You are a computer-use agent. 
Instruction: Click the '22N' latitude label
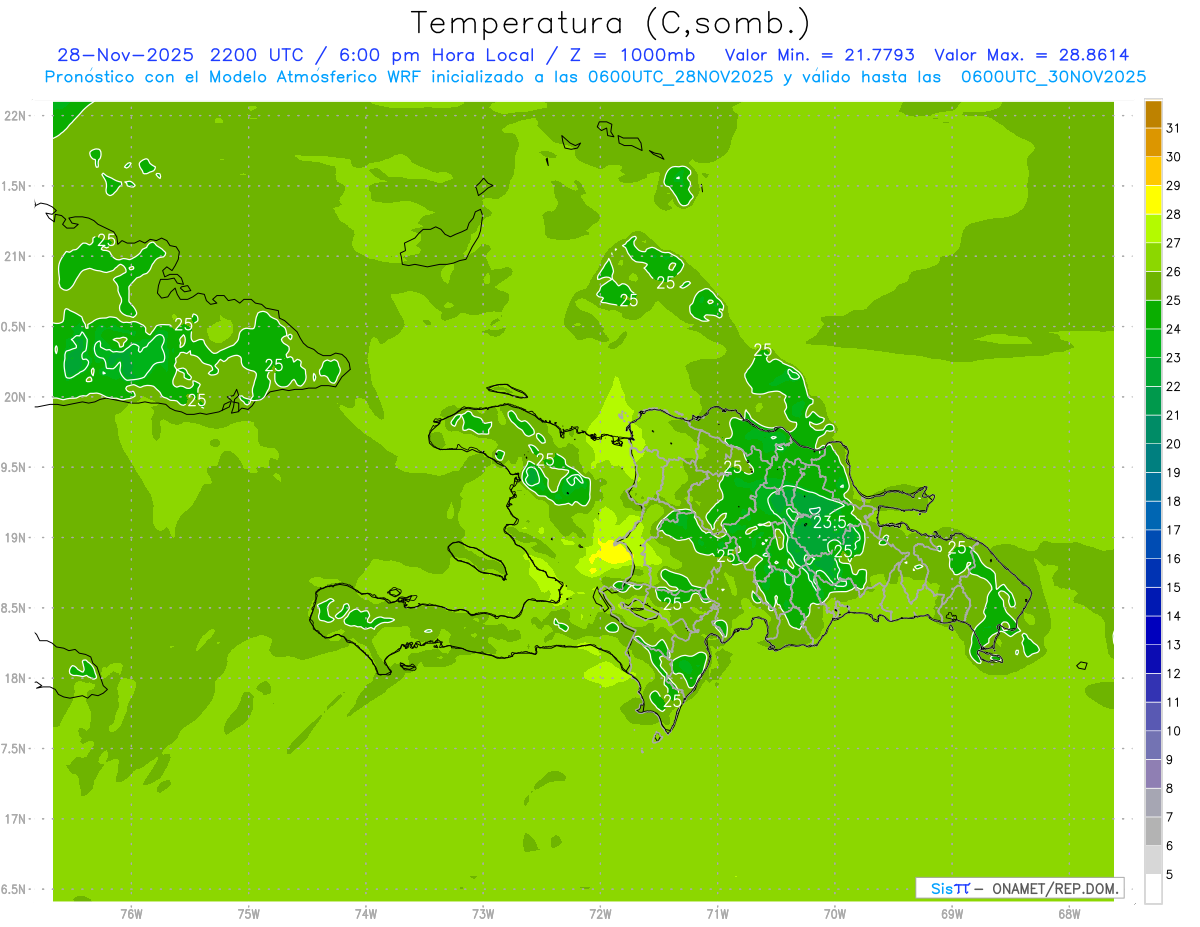(15, 116)
